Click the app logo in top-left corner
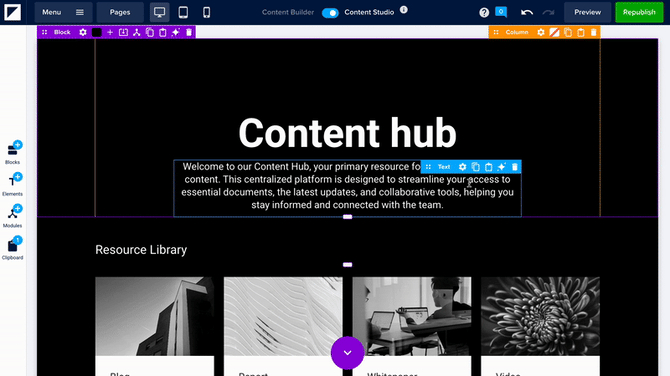The width and height of the screenshot is (670, 376). tap(12, 12)
